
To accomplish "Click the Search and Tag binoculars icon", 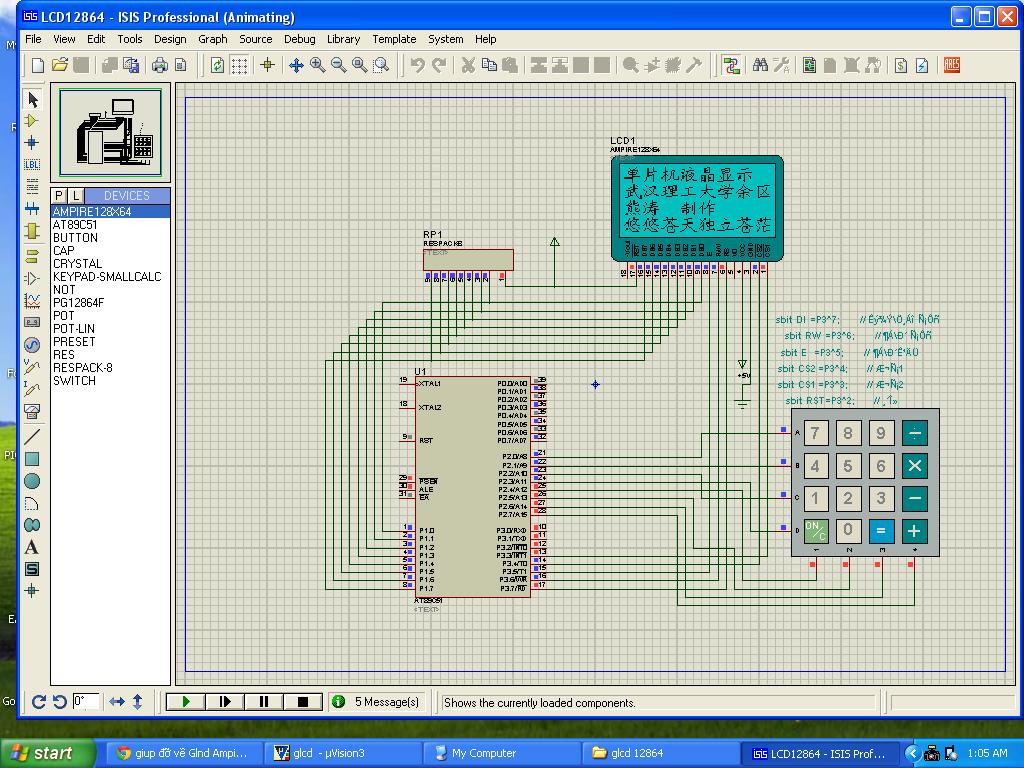I will 760,65.
